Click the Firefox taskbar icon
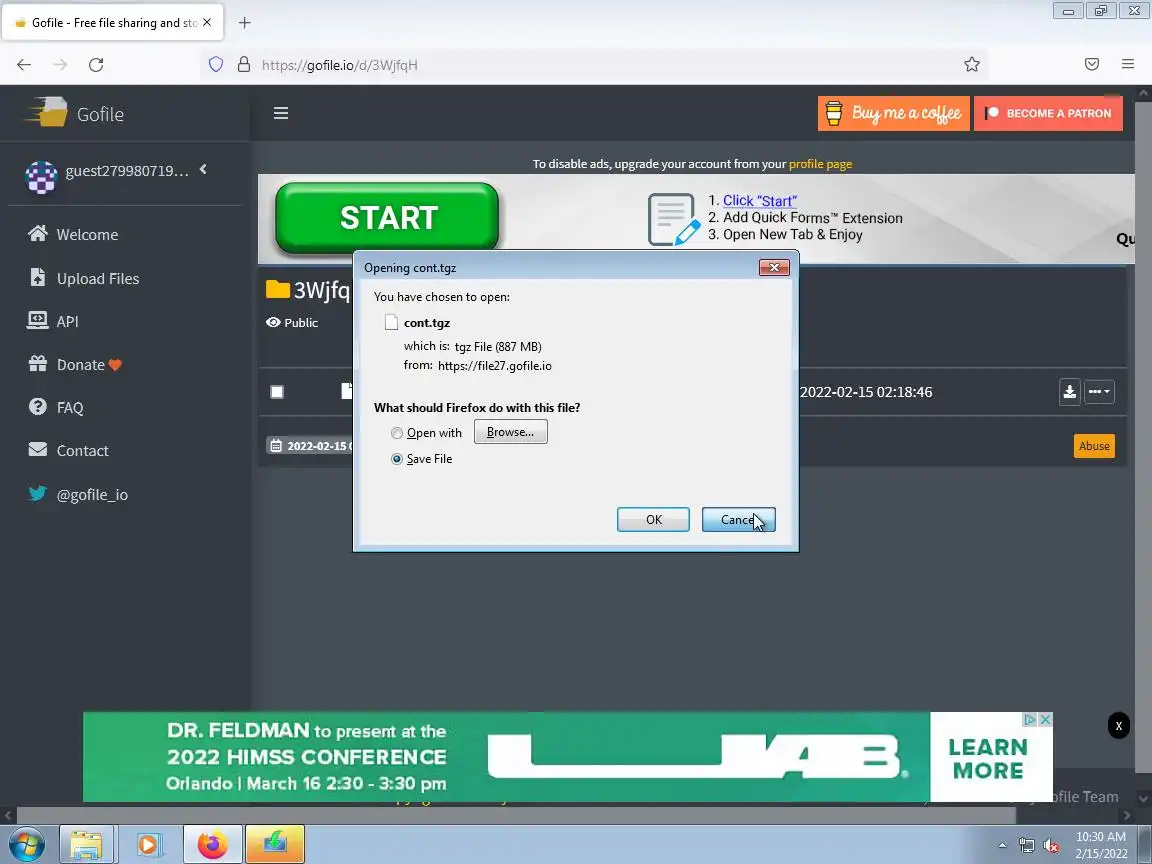Image resolution: width=1152 pixels, height=864 pixels. pos(212,845)
